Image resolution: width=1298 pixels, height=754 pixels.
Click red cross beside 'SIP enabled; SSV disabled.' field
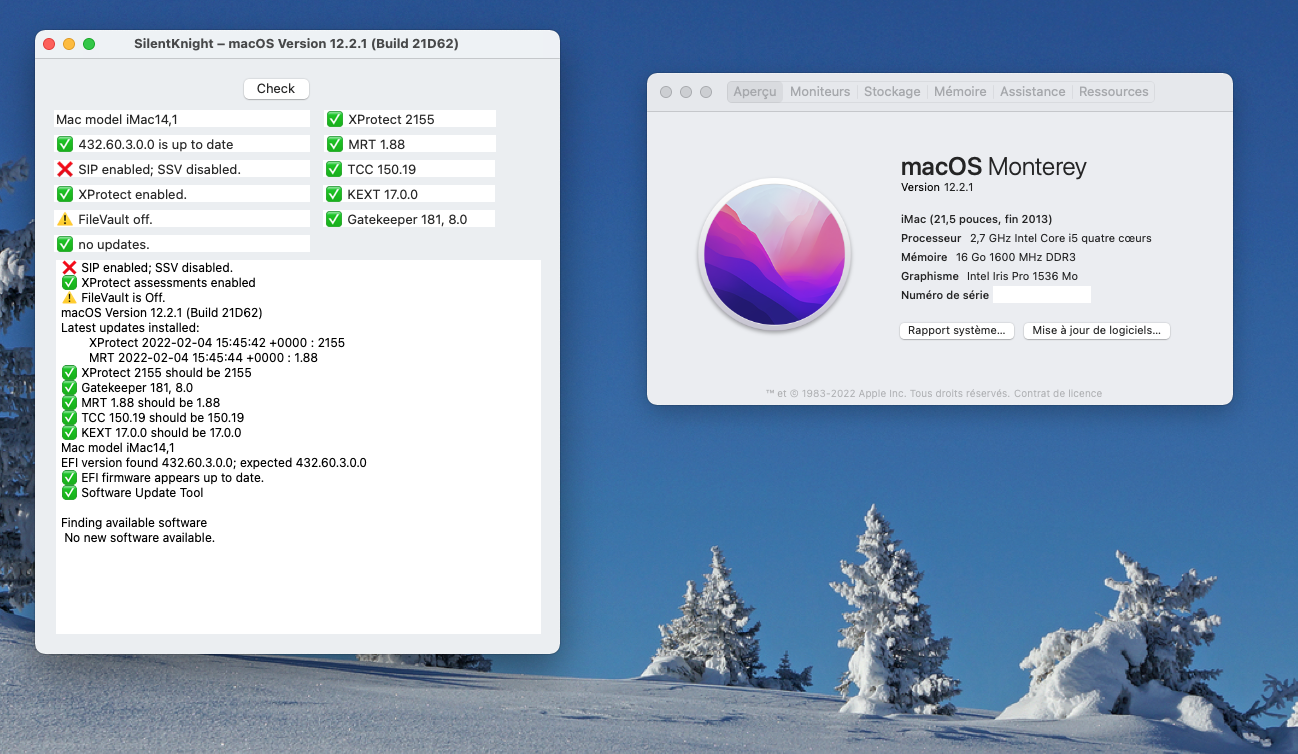pos(65,169)
